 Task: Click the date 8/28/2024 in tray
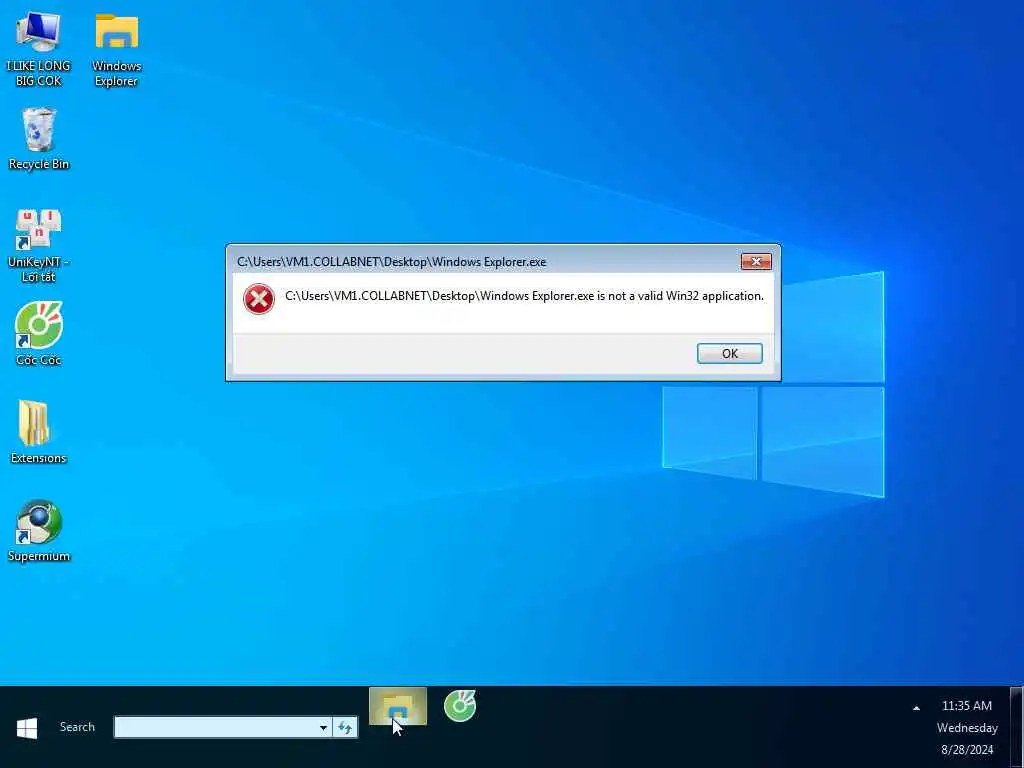[967, 750]
